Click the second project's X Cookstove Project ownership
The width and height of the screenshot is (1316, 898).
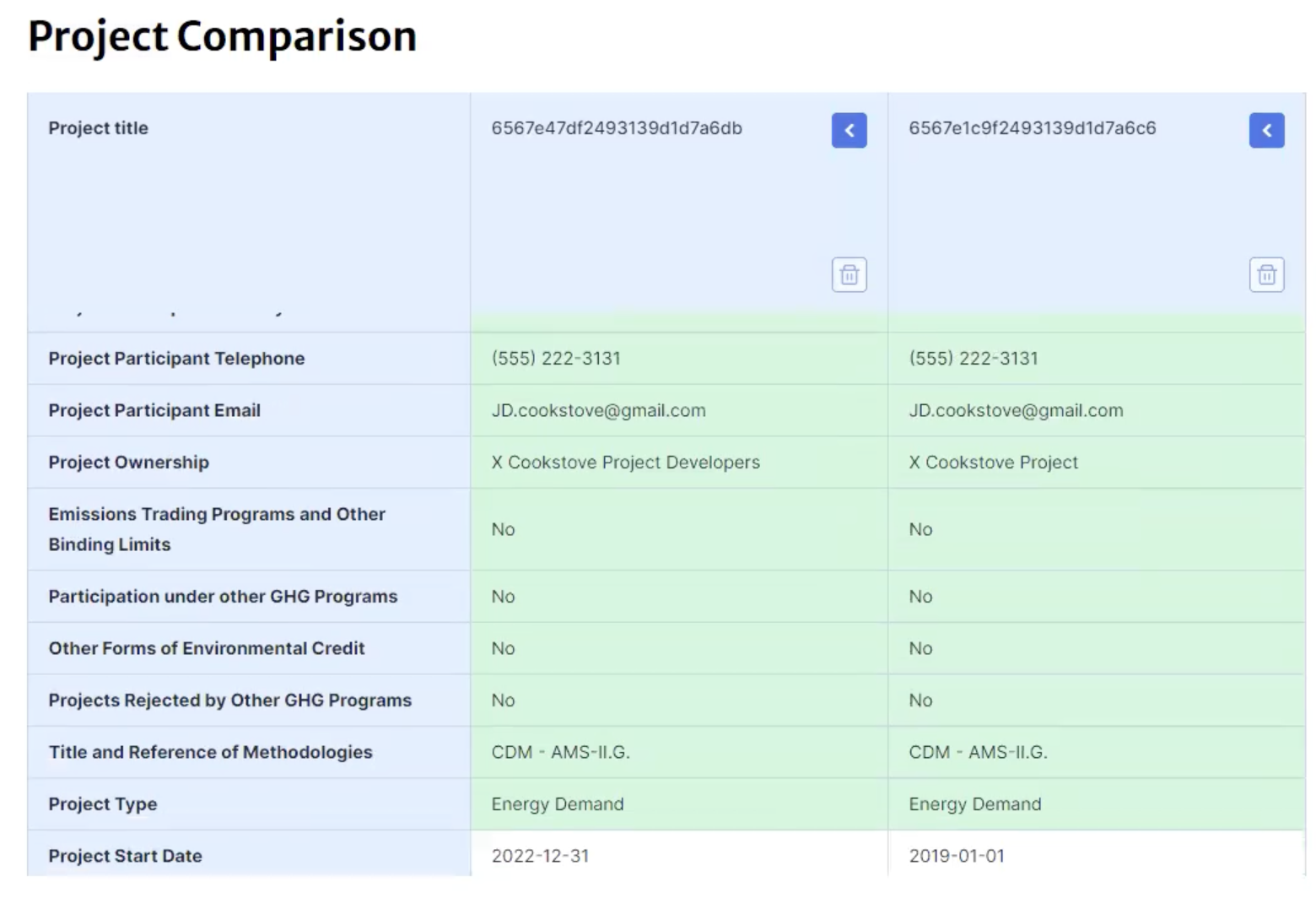(x=993, y=463)
